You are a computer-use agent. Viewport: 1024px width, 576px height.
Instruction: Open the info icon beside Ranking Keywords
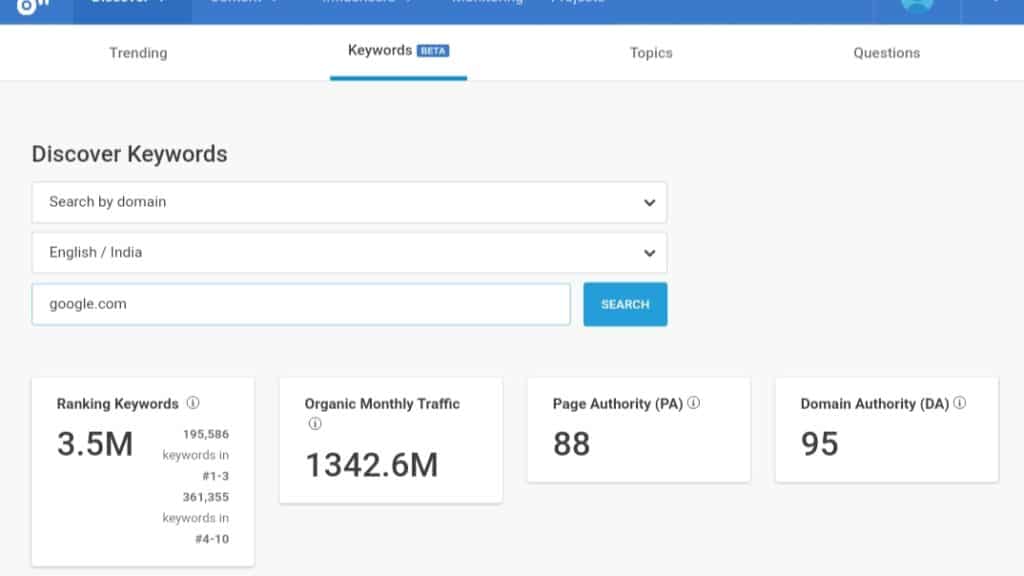(193, 403)
